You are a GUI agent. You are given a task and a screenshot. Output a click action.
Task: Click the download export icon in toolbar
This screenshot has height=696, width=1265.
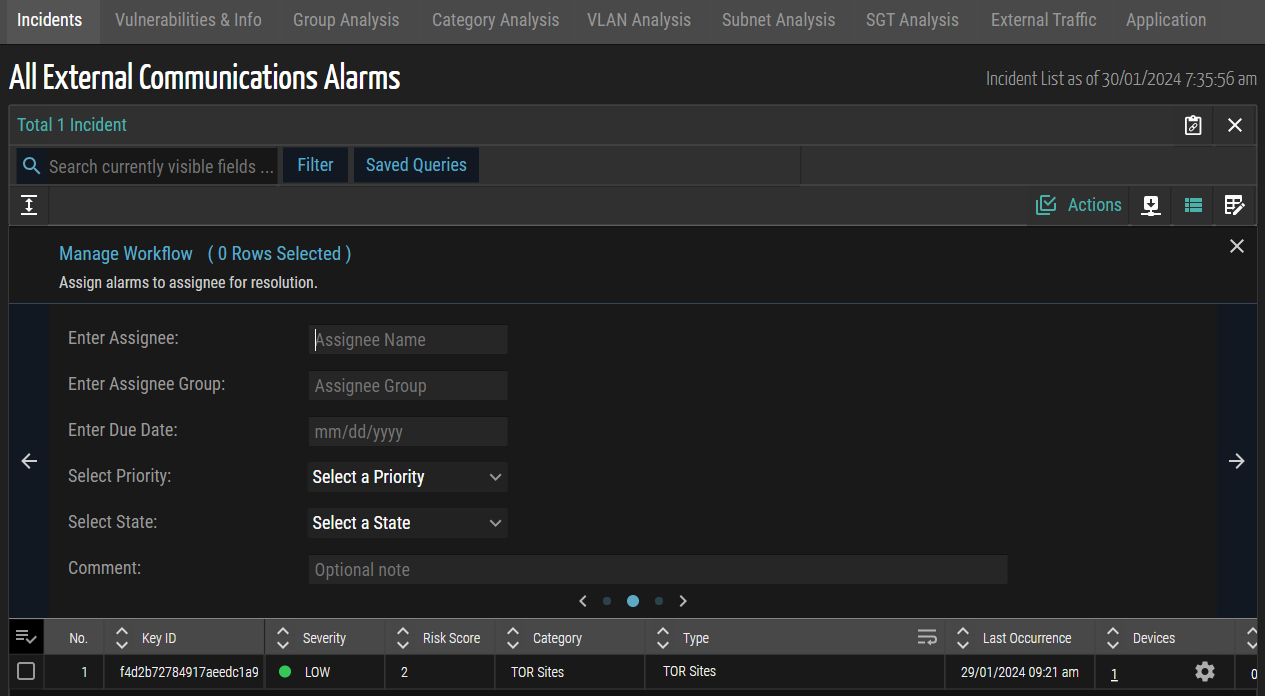pos(1151,205)
